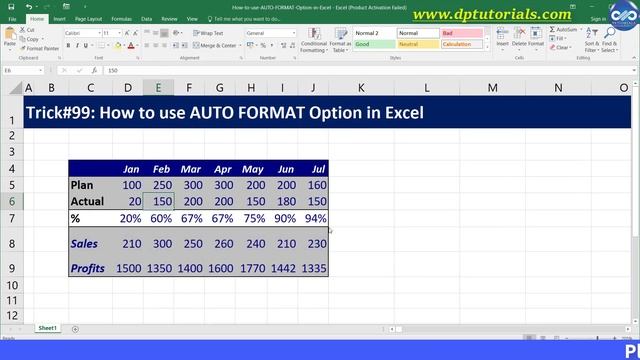Toggle Merge & Center
640x360 pixels.
215,45
